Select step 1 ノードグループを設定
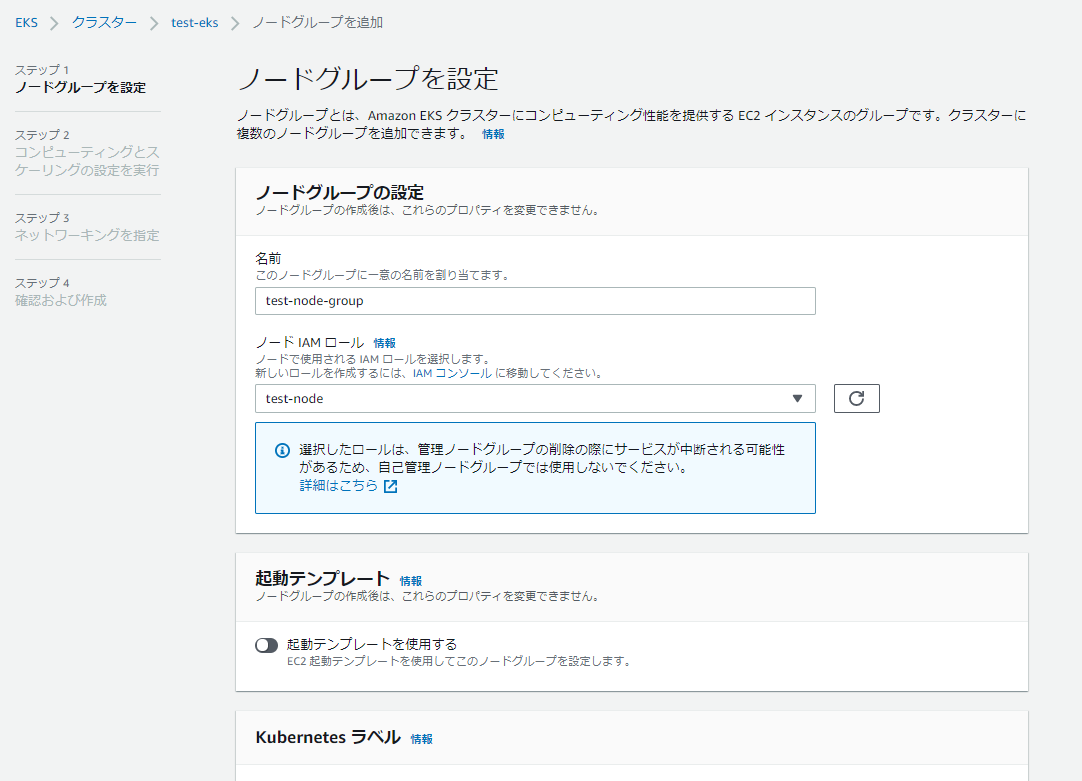Viewport: 1082px width, 781px height. tap(80, 87)
